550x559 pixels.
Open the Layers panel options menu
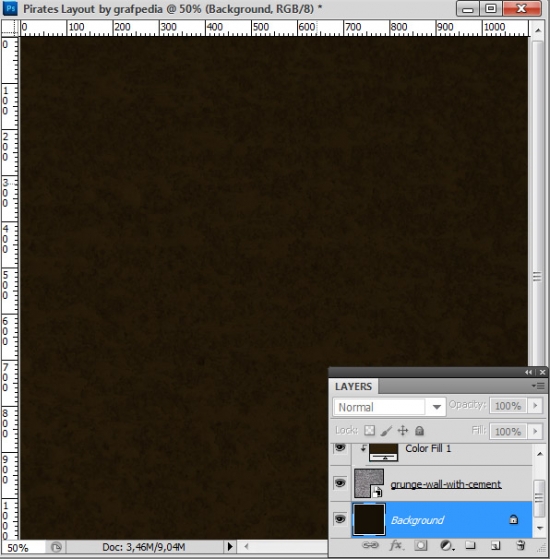click(x=538, y=386)
